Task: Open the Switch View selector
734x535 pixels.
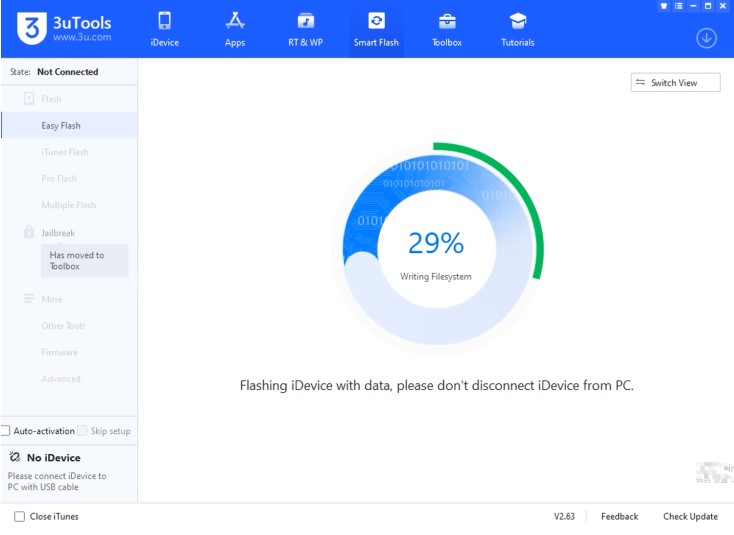Action: (x=675, y=83)
